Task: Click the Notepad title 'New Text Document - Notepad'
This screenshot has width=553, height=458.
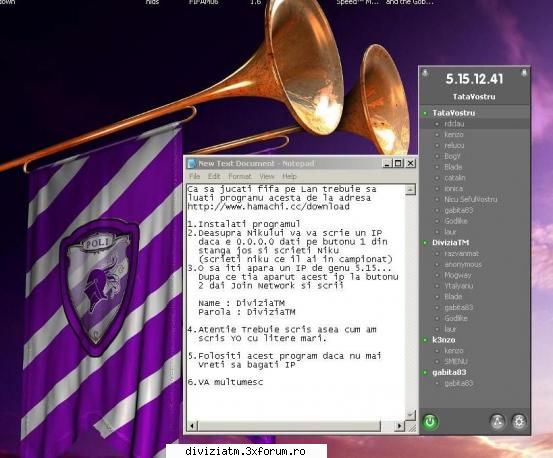Action: tap(256, 164)
